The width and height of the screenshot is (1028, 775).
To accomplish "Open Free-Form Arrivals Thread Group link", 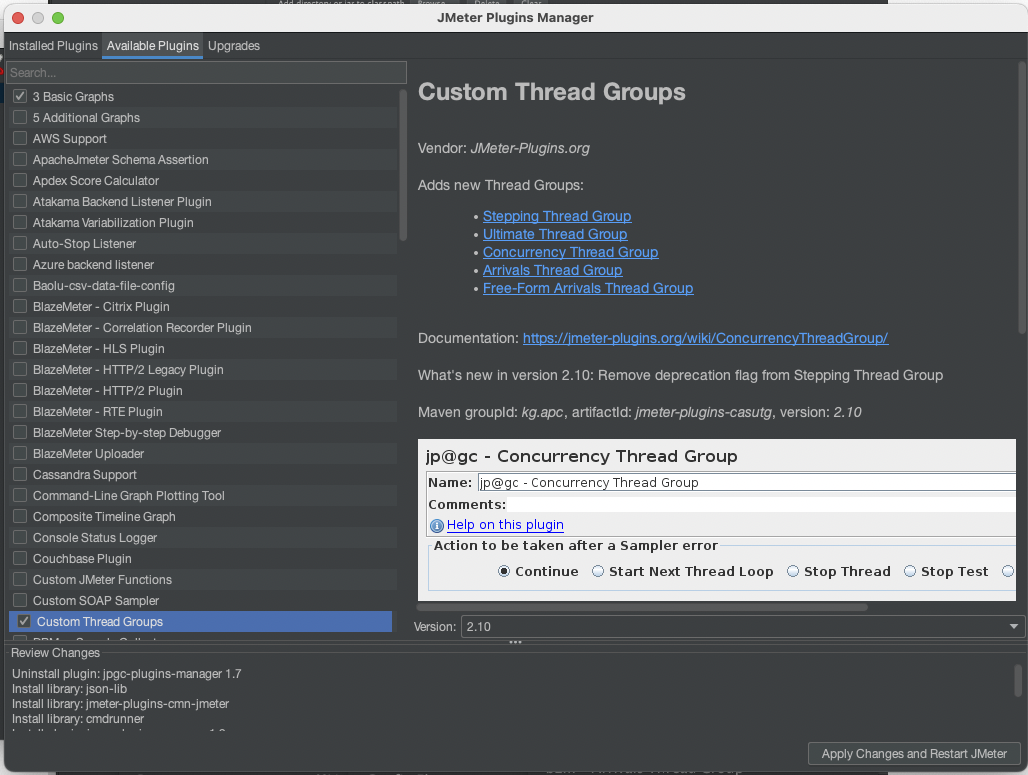I will pyautogui.click(x=587, y=288).
